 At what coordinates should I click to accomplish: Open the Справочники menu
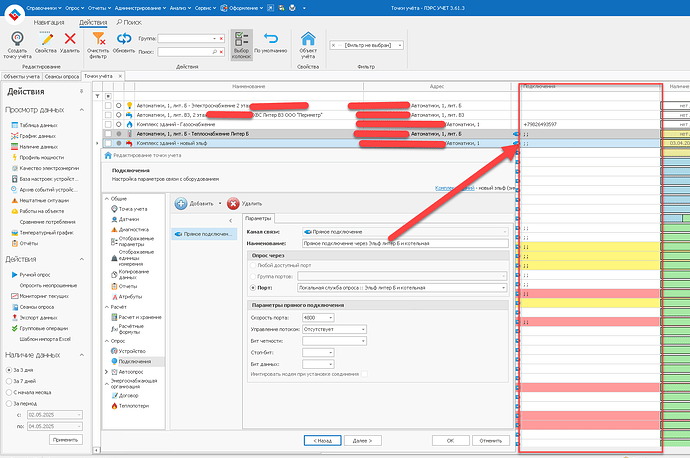(44, 8)
